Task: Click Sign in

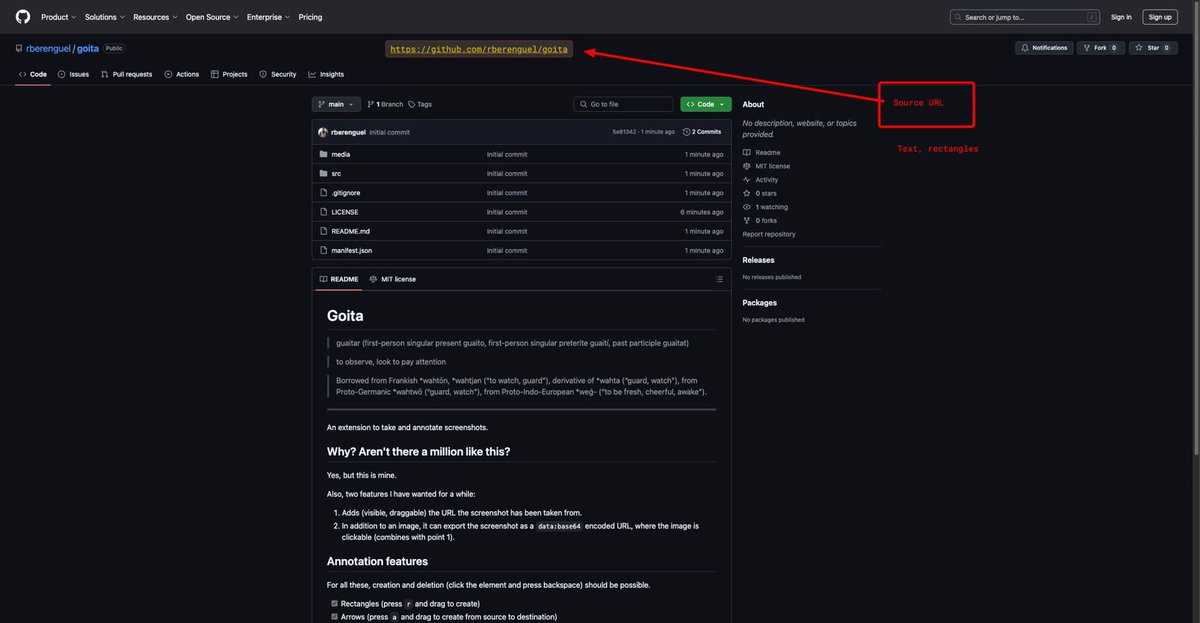Action: (1122, 17)
